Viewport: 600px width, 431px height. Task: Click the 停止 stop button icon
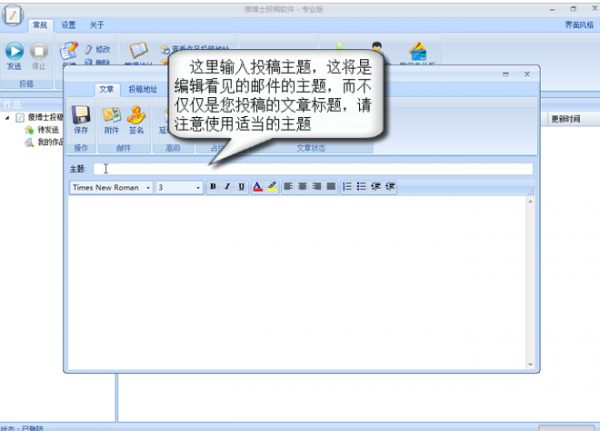coord(39,51)
